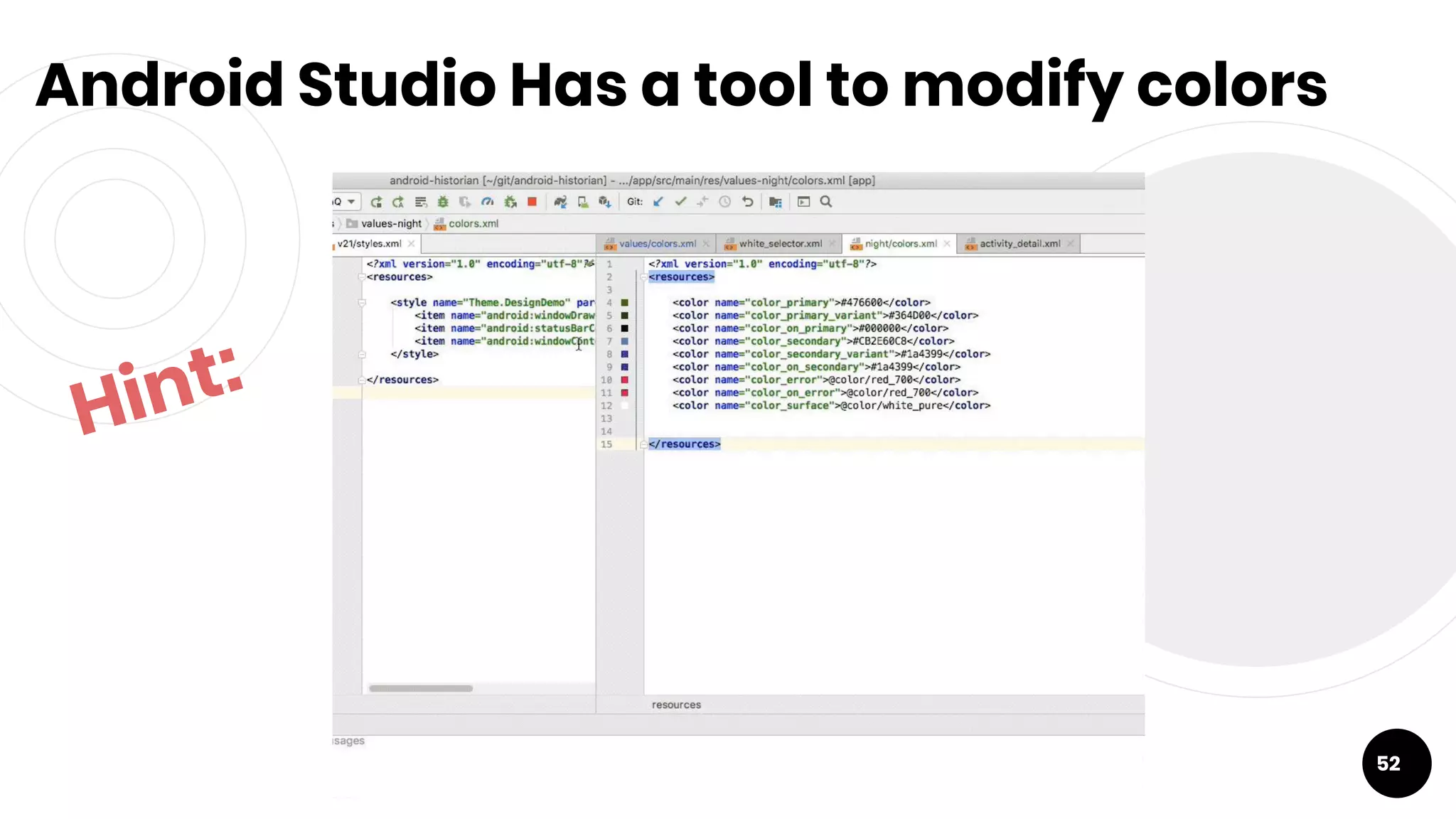
Task: Click the values-night folder breadcrumb
Action: (x=384, y=223)
